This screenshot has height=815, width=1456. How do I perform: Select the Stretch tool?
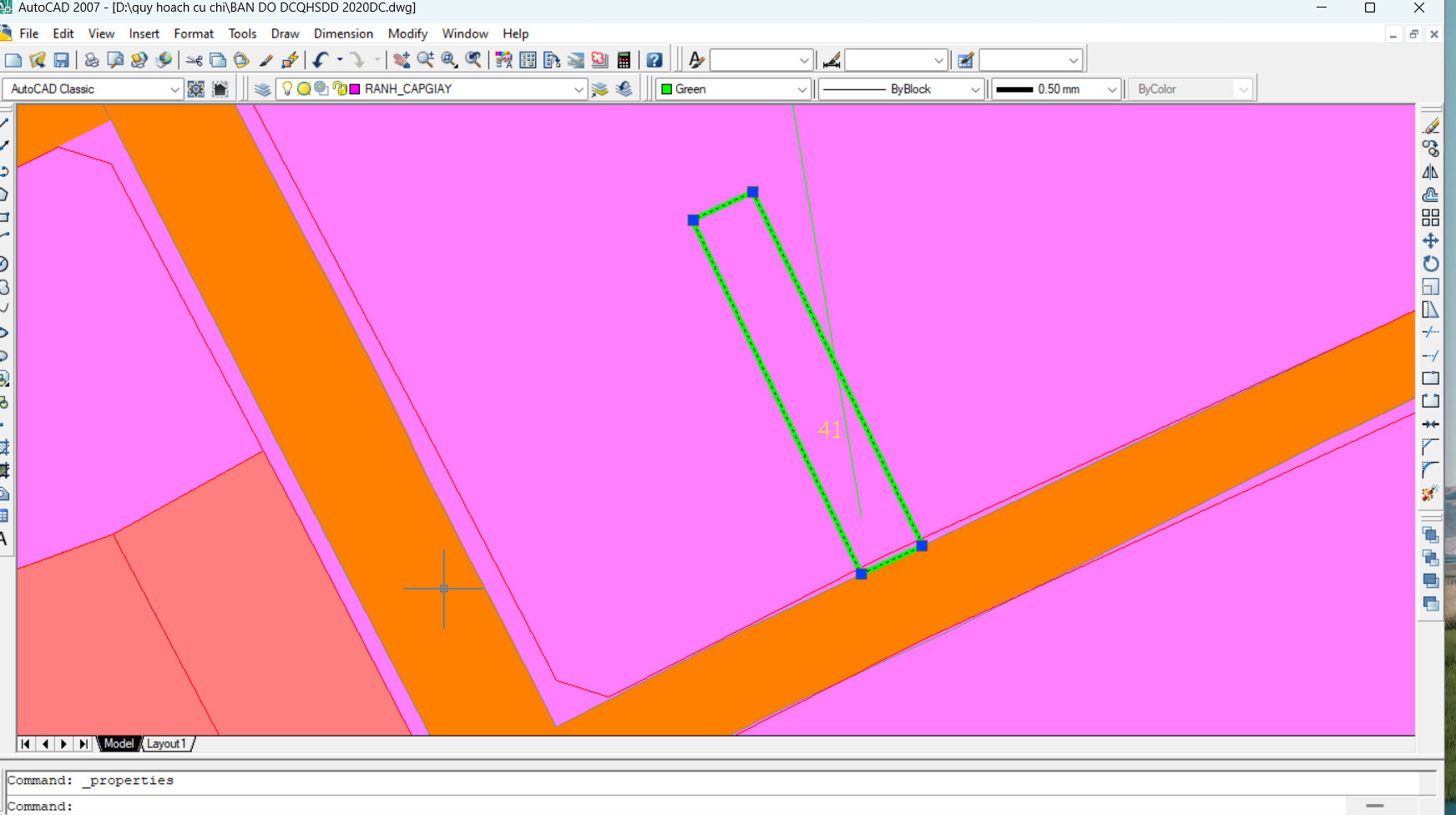1431,310
